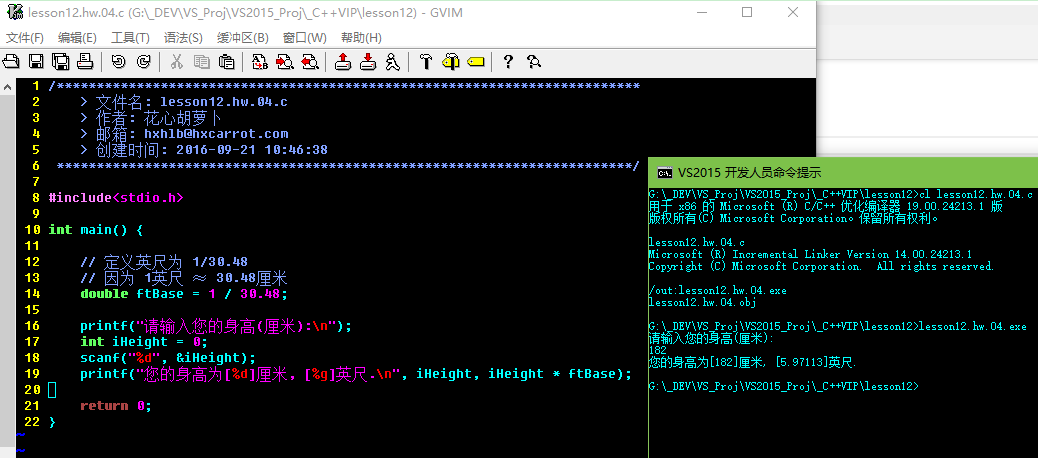The image size is (1038, 458).
Task: Click the Open file toolbar icon
Action: (x=11, y=62)
